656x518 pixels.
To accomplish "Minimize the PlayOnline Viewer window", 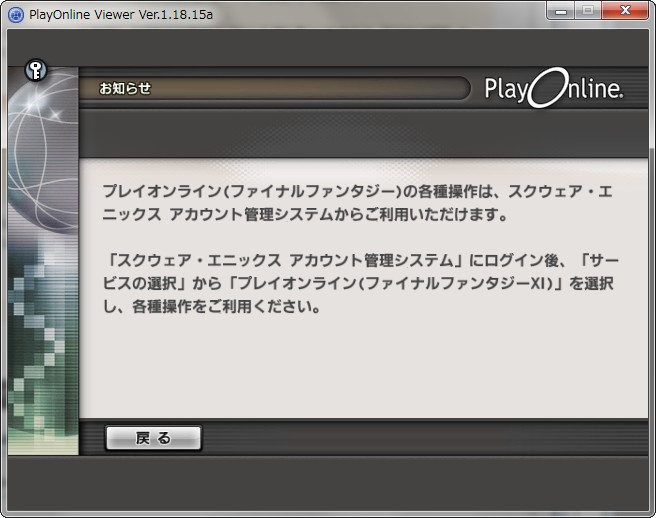I will pyautogui.click(x=561, y=10).
